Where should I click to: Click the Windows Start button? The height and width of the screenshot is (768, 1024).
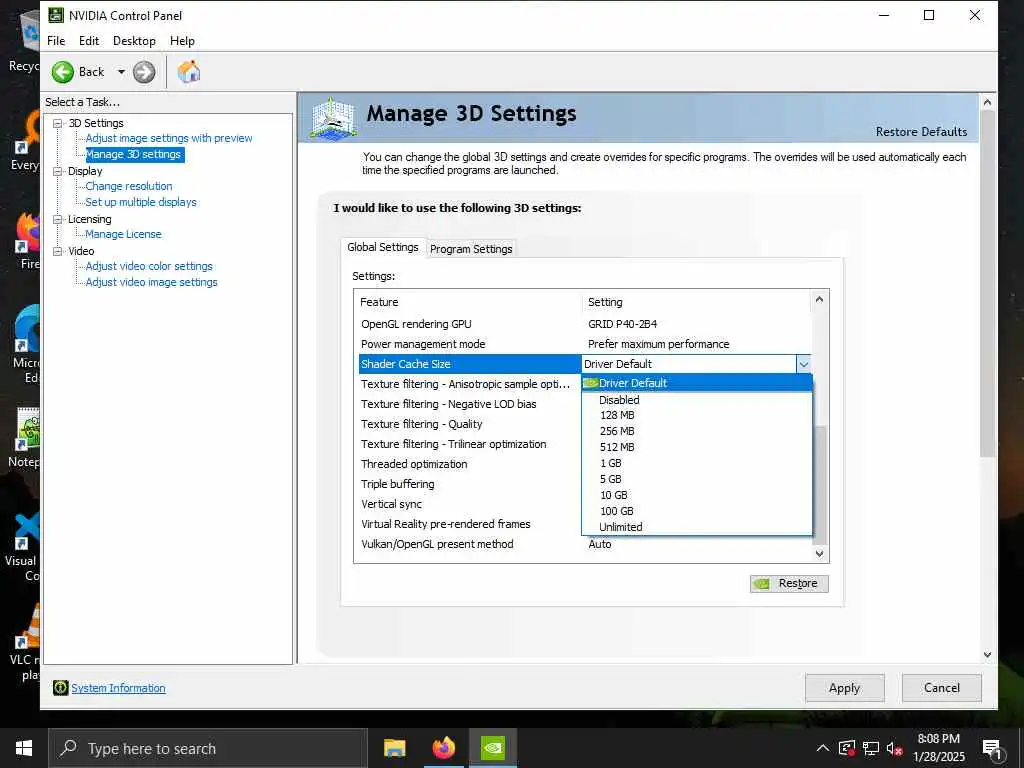coord(24,748)
